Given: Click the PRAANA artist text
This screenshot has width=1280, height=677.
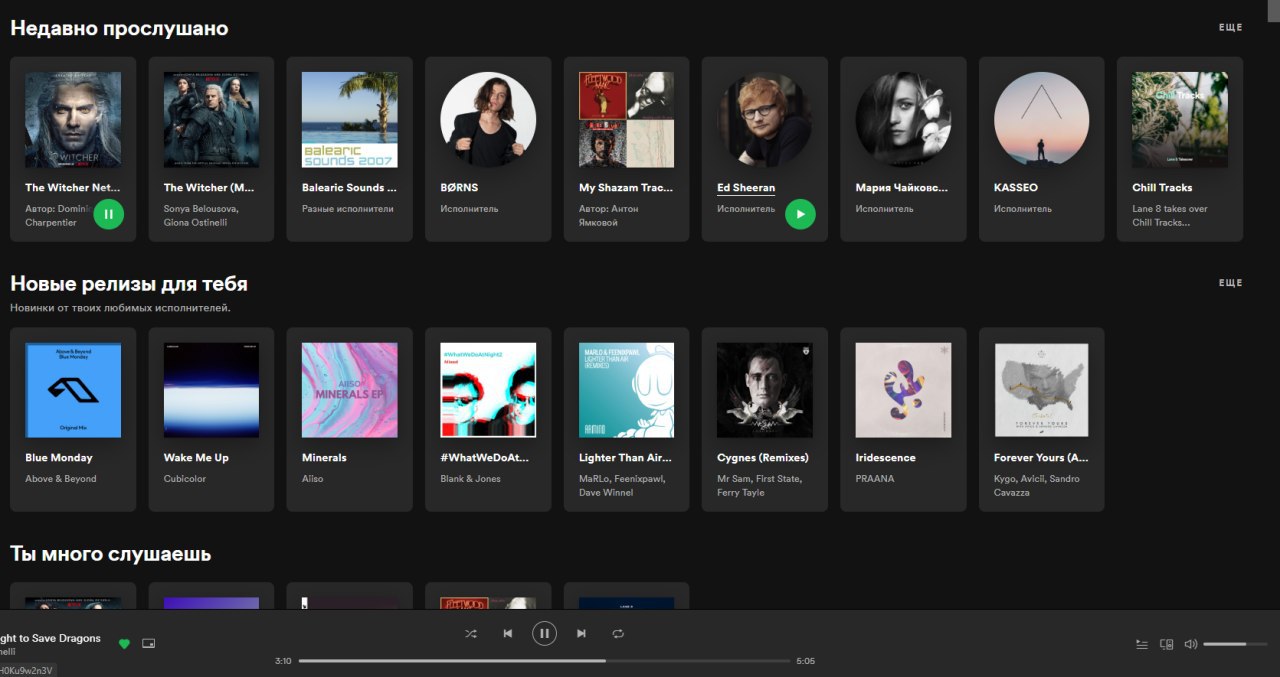Looking at the screenshot, I should (875, 479).
